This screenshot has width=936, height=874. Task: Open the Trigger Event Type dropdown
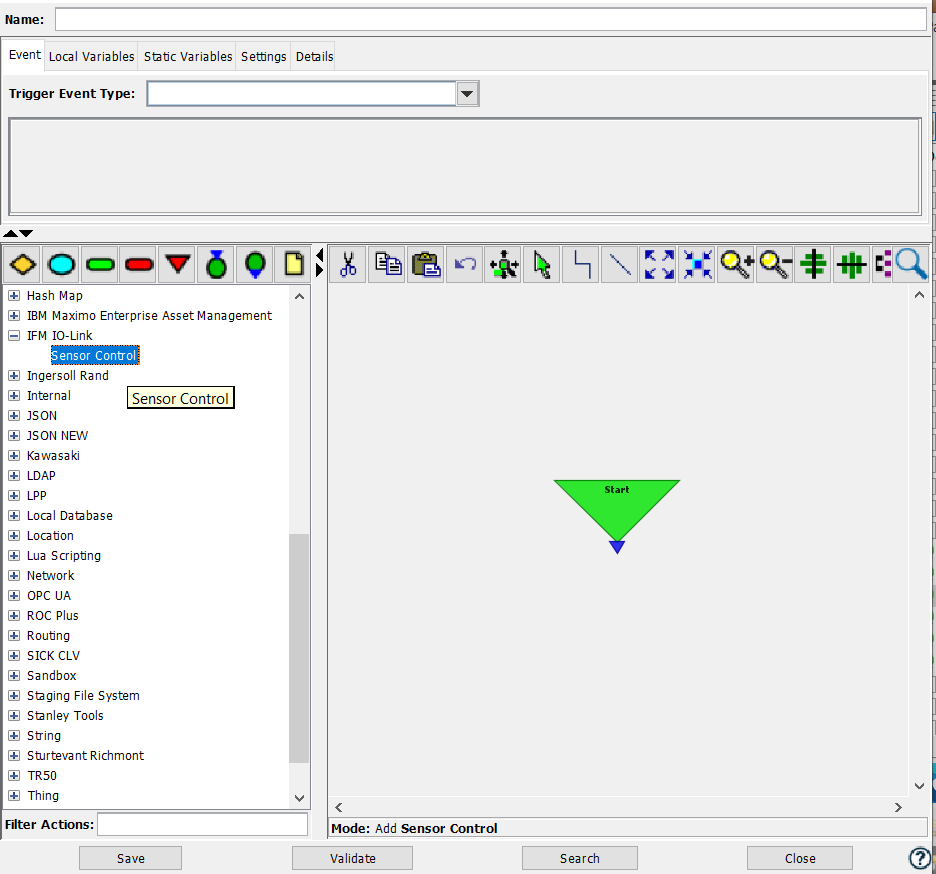click(x=466, y=93)
